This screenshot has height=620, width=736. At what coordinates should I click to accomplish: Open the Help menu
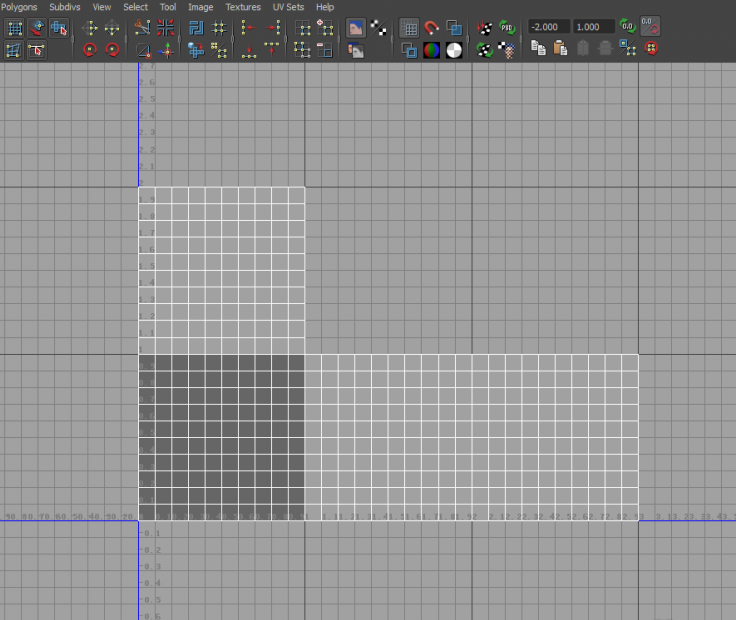pyautogui.click(x=325, y=7)
